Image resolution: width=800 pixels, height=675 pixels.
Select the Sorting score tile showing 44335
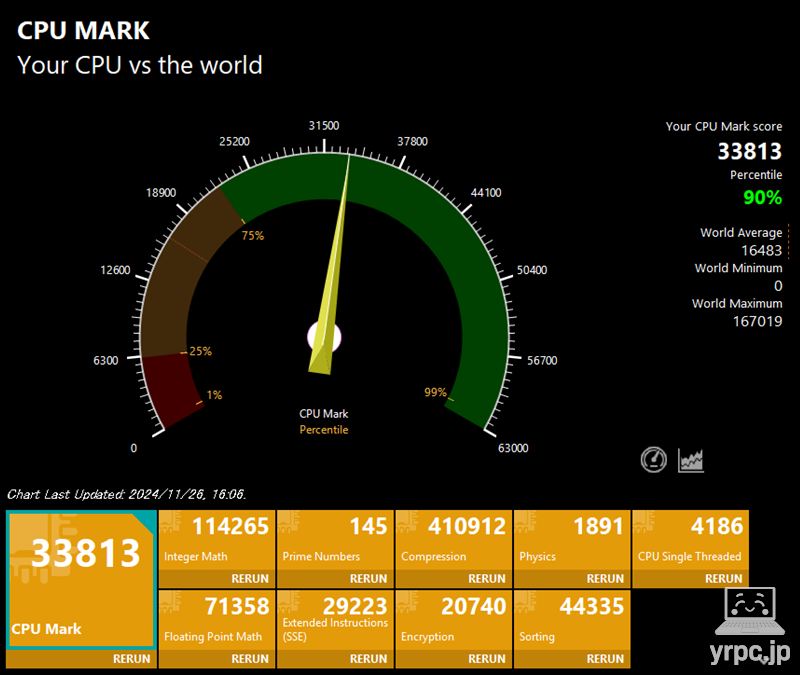[570, 620]
